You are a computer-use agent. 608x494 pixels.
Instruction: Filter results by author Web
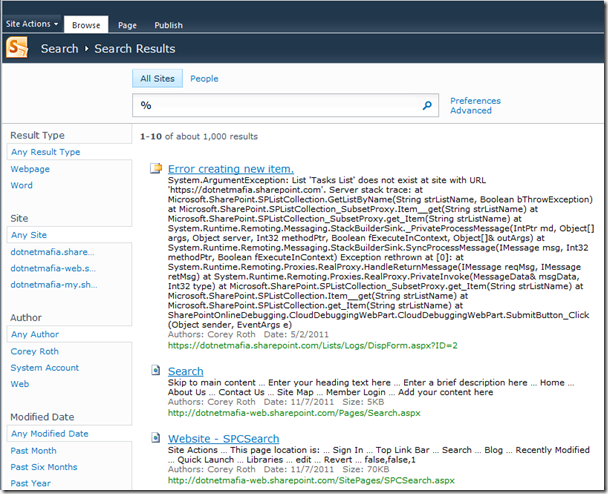coord(20,384)
